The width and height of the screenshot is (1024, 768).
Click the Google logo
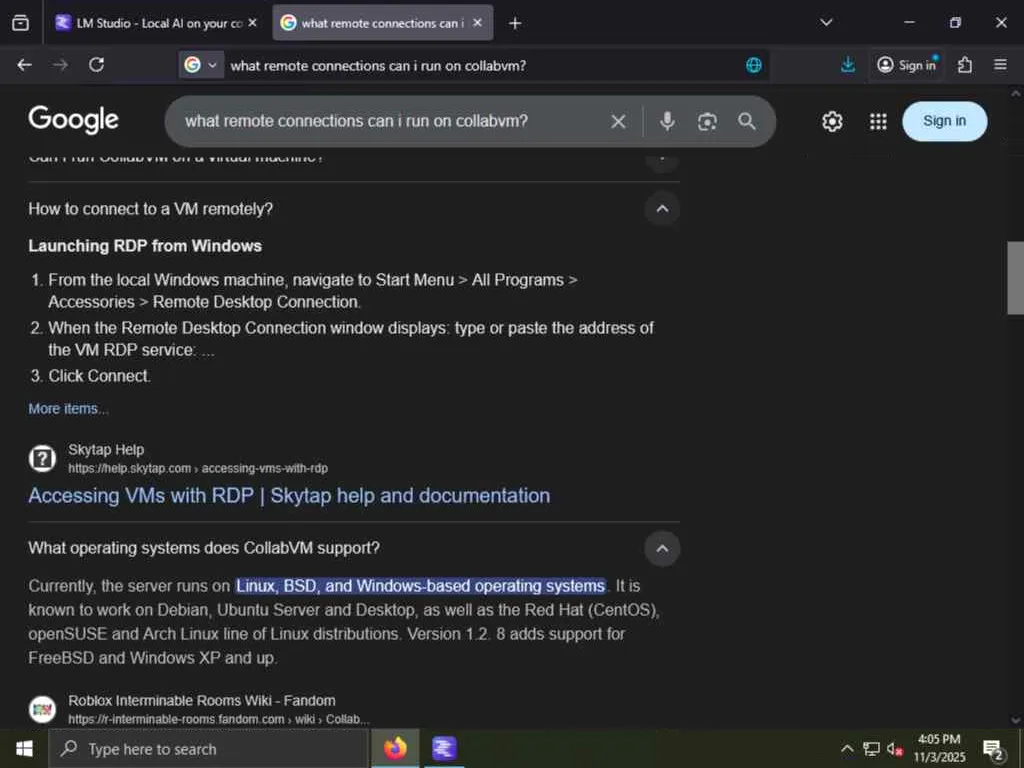tap(73, 120)
